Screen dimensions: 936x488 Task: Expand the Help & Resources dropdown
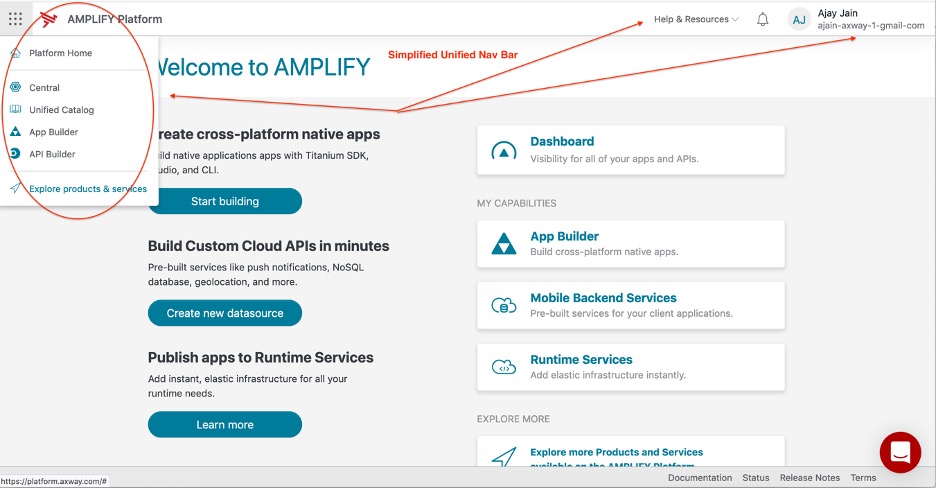(696, 19)
